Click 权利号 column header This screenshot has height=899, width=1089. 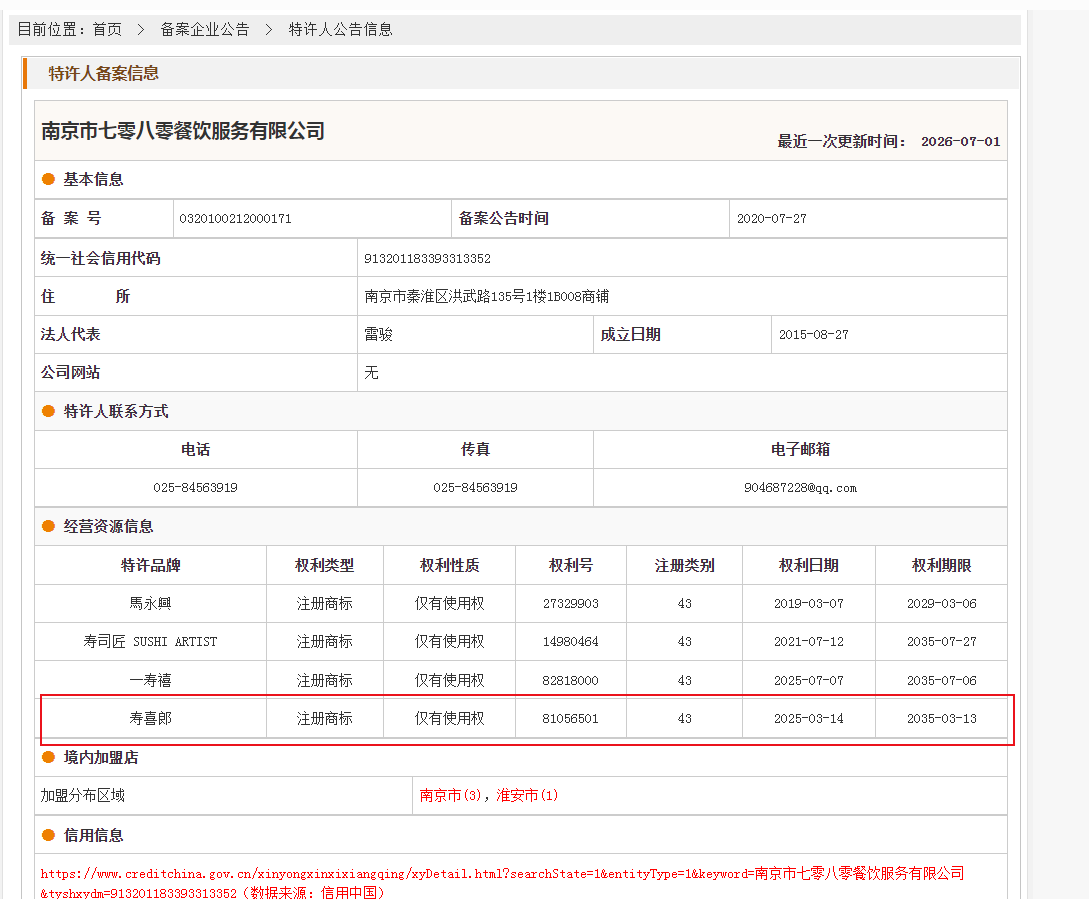[x=571, y=566]
